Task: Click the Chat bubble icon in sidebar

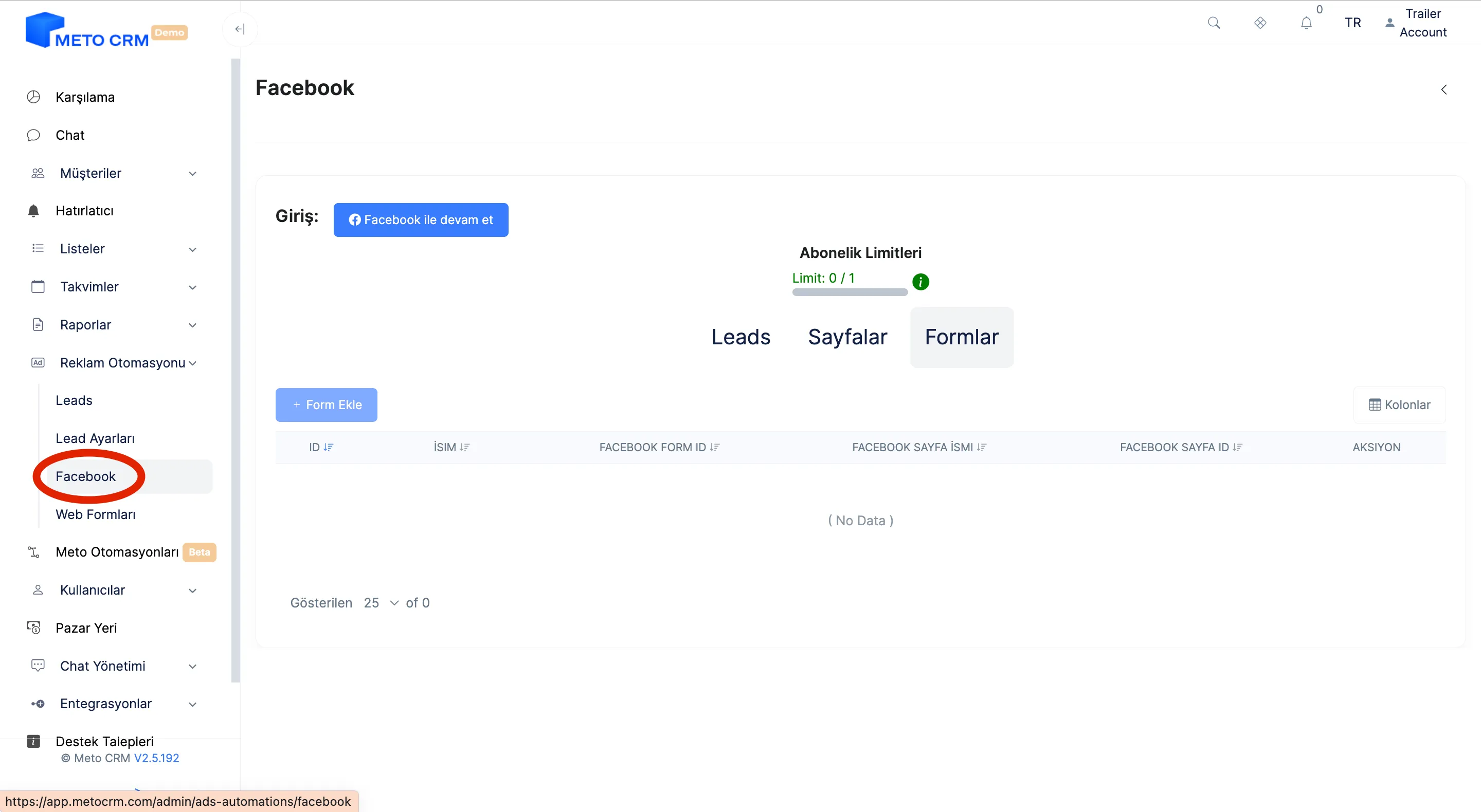Action: point(33,135)
